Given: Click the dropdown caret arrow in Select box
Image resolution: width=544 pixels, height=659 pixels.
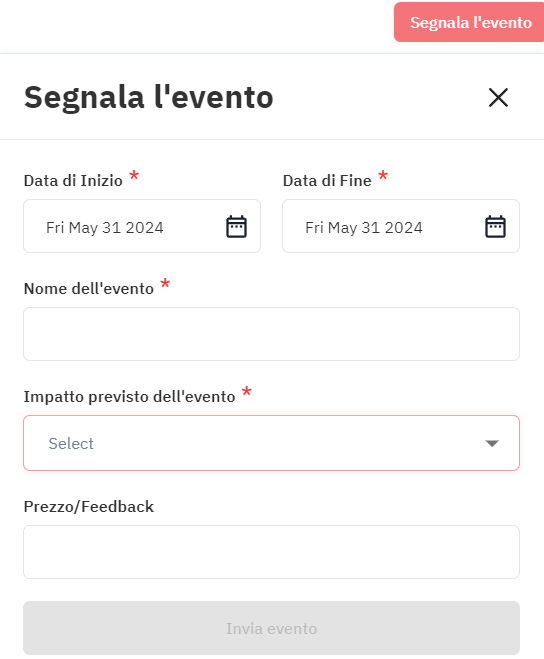Looking at the screenshot, I should (x=492, y=443).
